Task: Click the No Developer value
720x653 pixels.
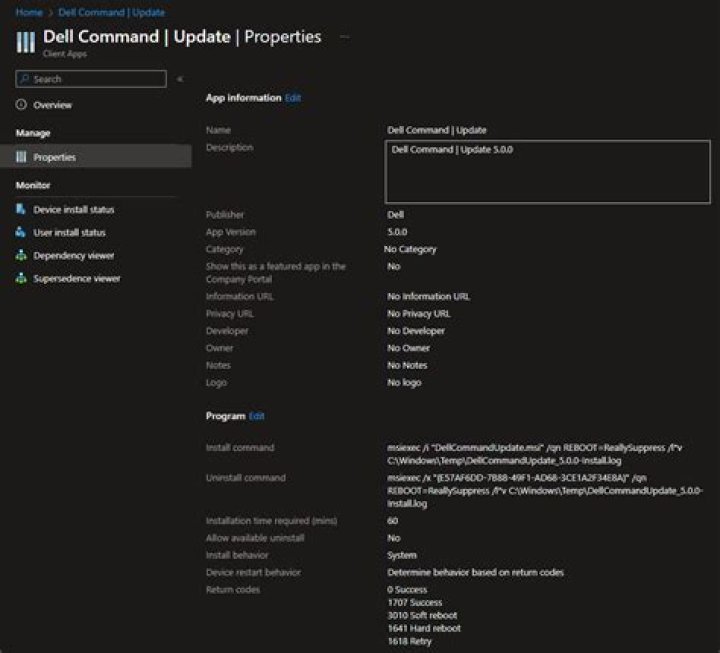Action: click(416, 331)
